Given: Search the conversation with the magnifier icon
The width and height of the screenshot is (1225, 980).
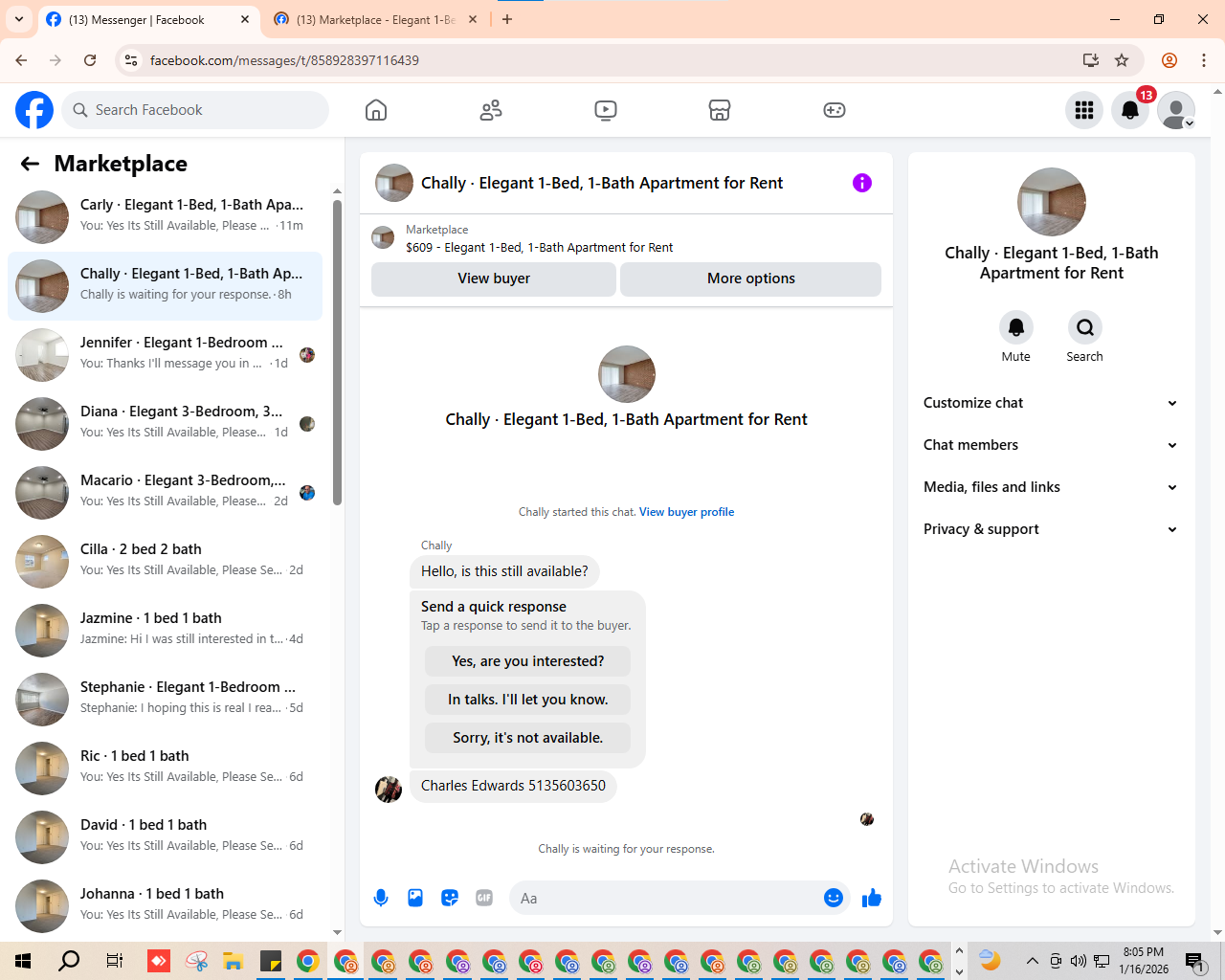Looking at the screenshot, I should click(x=1085, y=327).
